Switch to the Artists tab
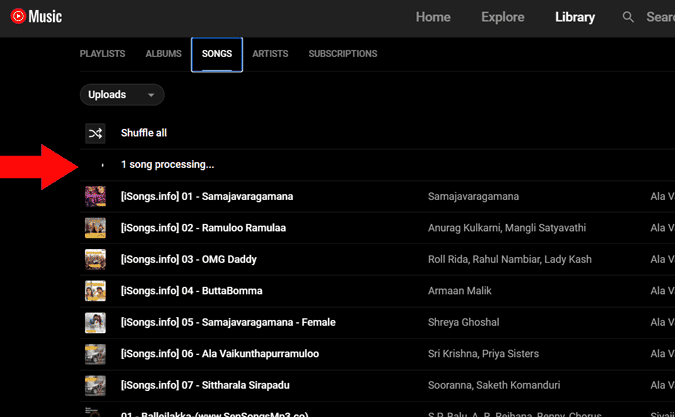 [x=270, y=54]
